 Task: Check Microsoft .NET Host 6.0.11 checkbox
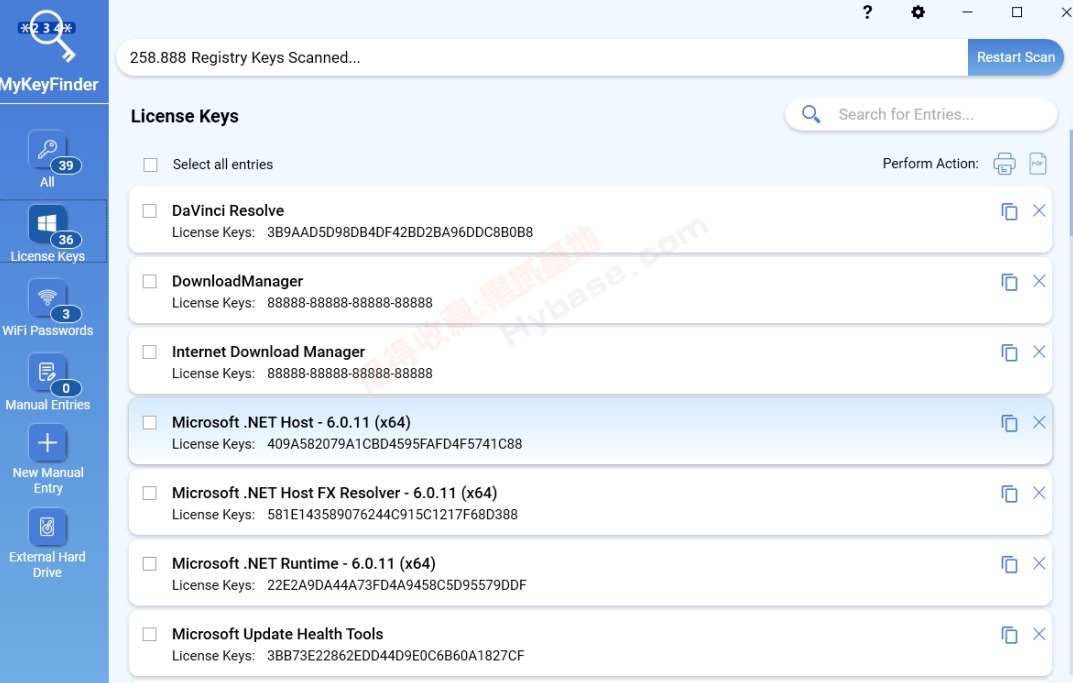pyautogui.click(x=149, y=422)
